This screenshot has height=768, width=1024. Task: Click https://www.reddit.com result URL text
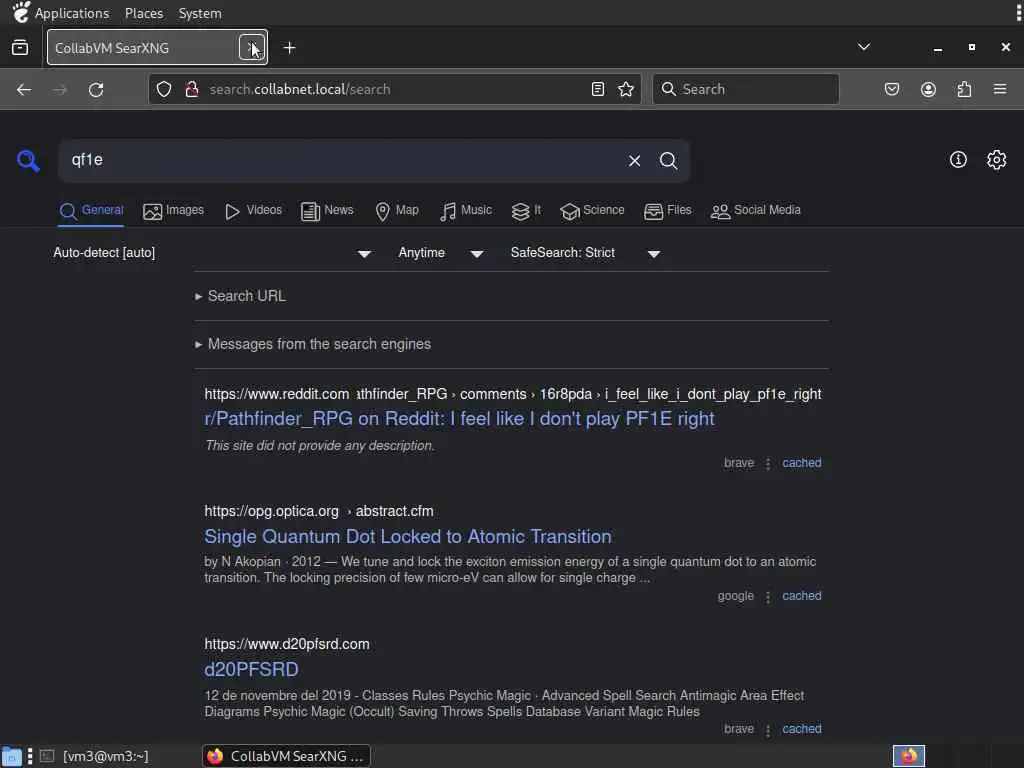[276, 394]
